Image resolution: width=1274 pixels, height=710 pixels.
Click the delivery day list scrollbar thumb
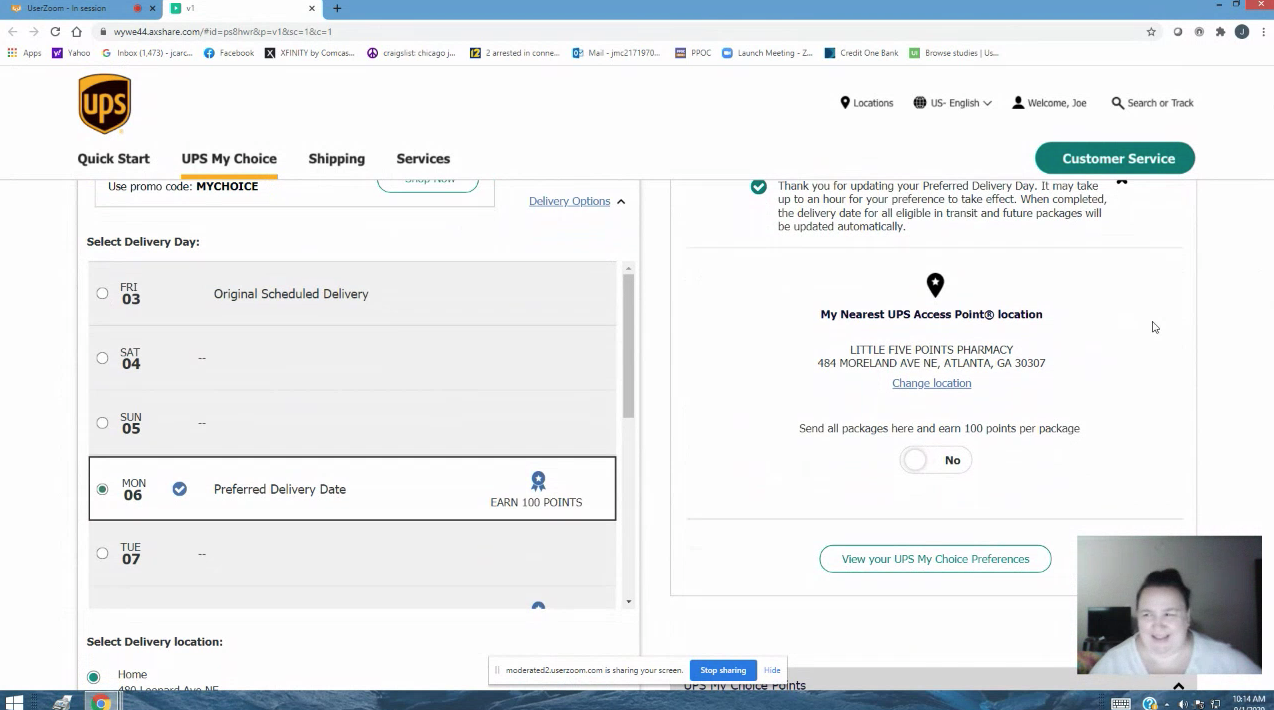[629, 345]
